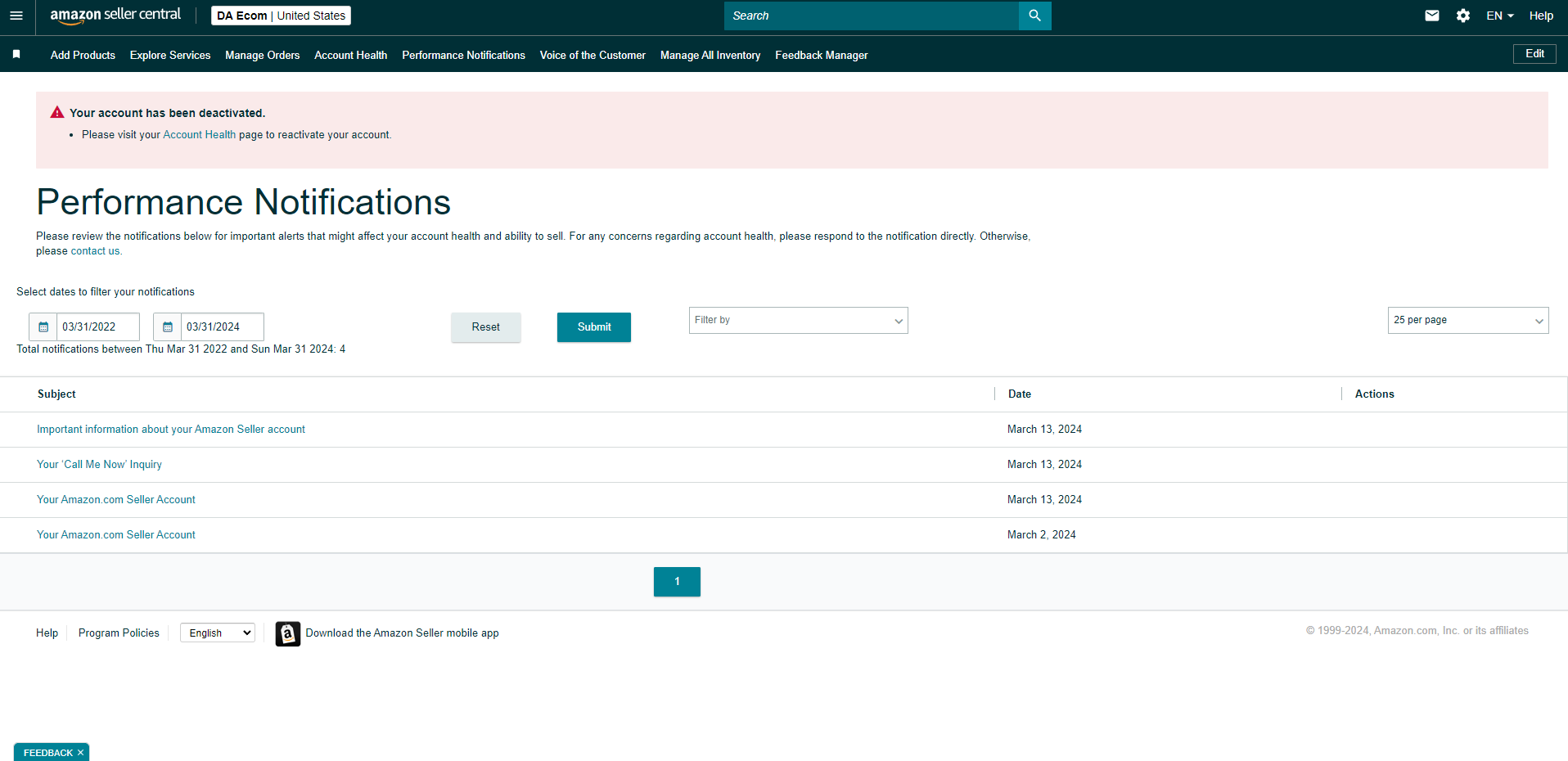This screenshot has height=761, width=1568.
Task: Click the Actions column header
Action: [x=1375, y=394]
